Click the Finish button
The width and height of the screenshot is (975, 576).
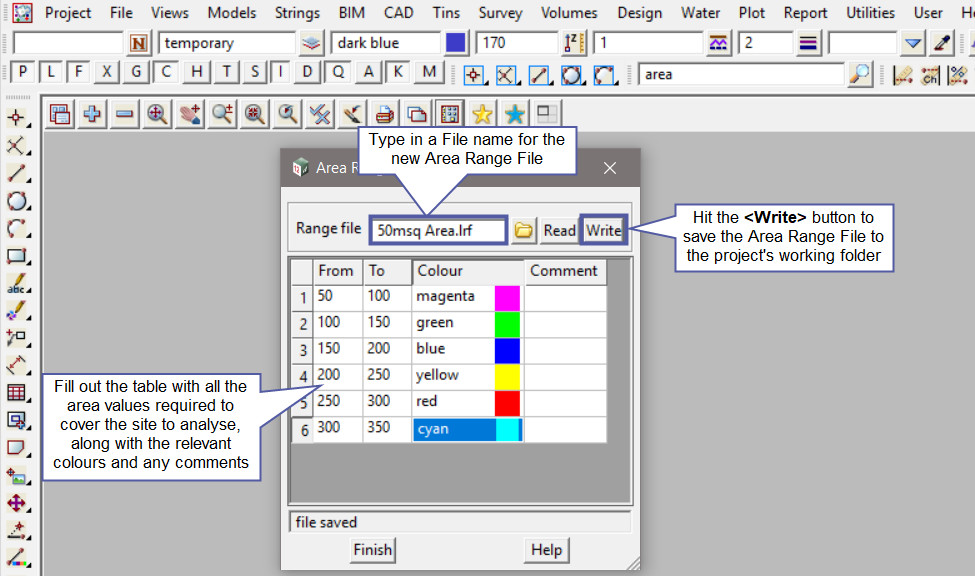(x=372, y=550)
